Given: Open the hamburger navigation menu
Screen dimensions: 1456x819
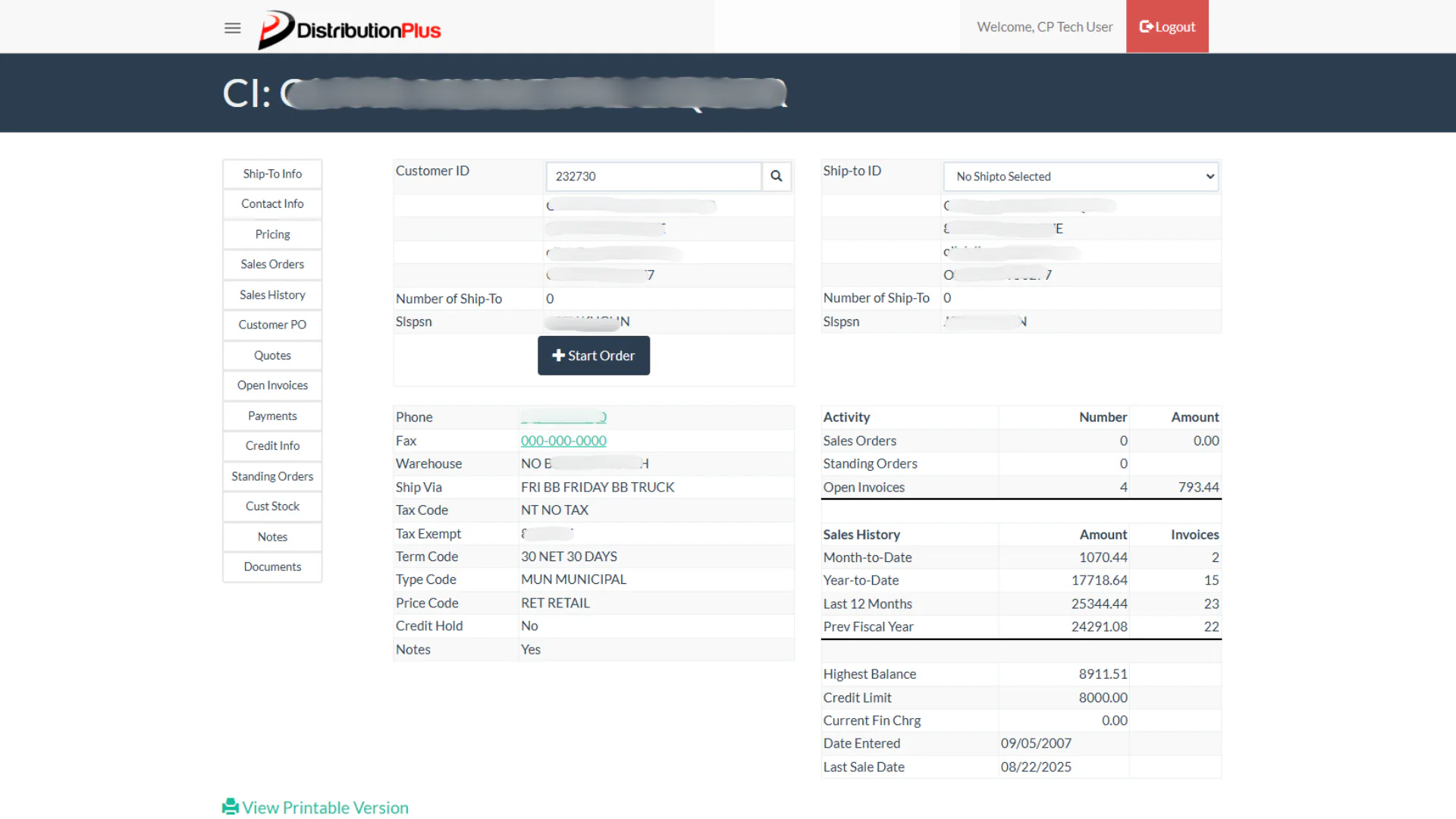Looking at the screenshot, I should point(233,28).
